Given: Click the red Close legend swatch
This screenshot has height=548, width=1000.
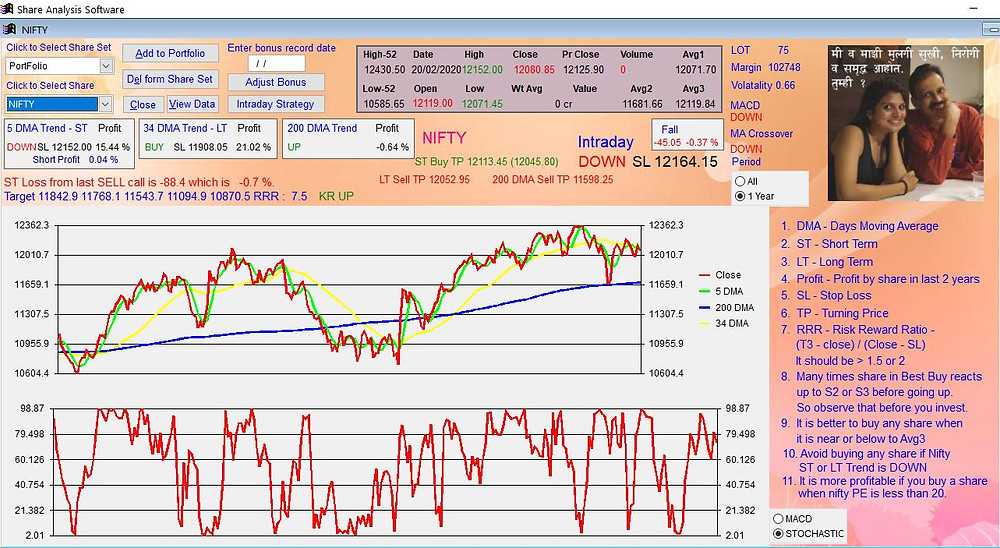Looking at the screenshot, I should [705, 275].
